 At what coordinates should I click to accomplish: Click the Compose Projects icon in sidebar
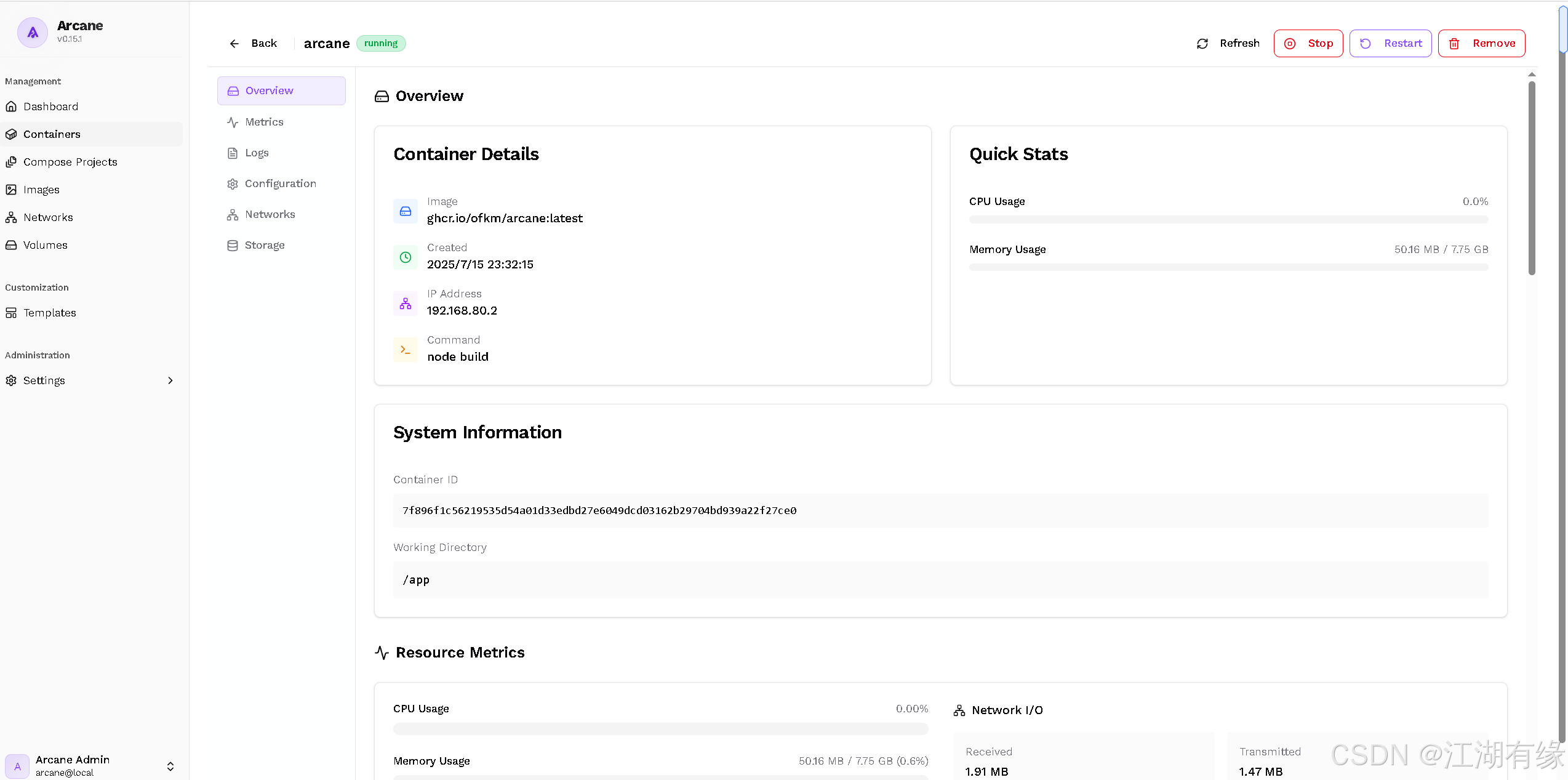tap(11, 162)
